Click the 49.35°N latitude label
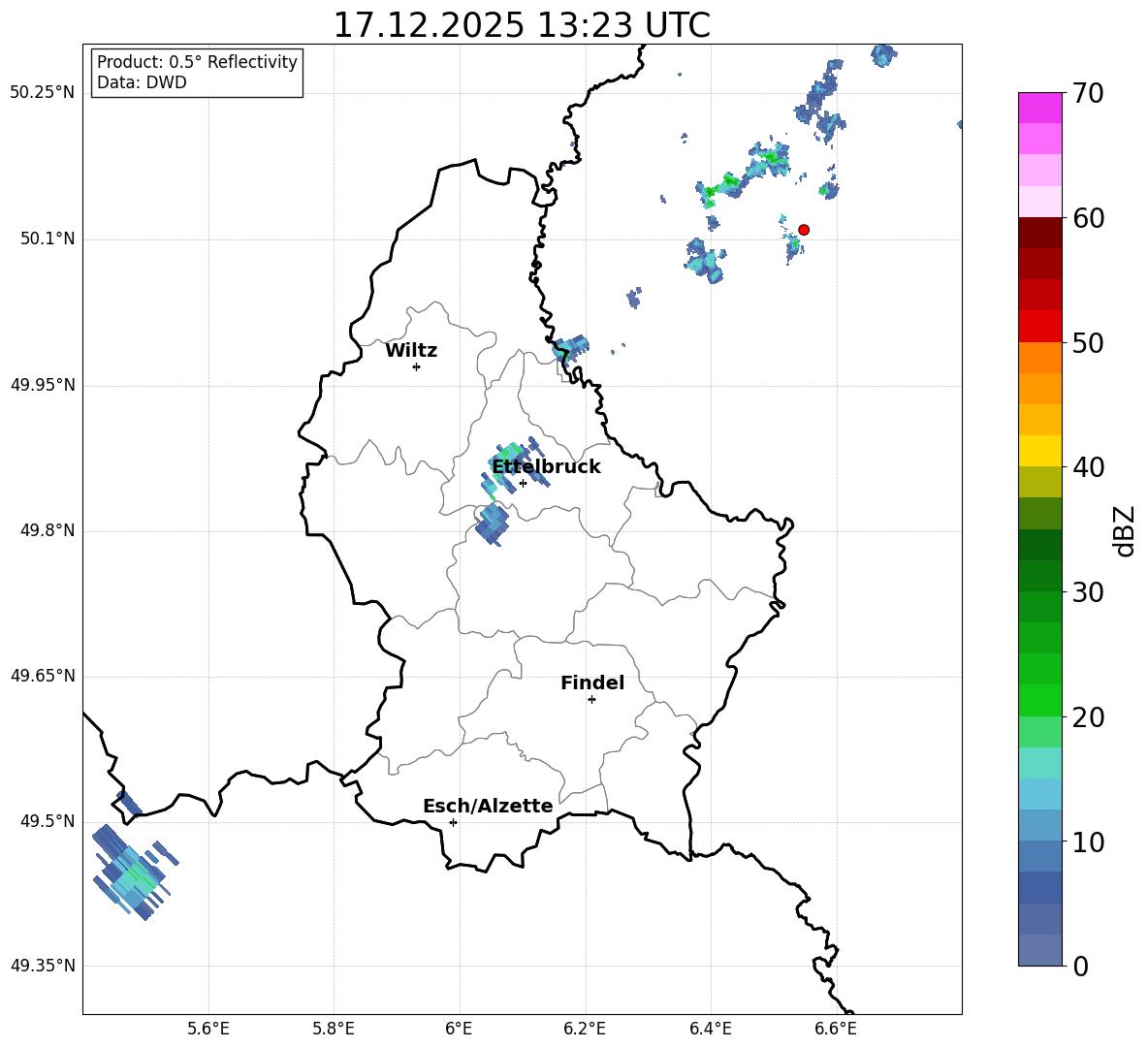1148x1048 pixels. coord(43,966)
